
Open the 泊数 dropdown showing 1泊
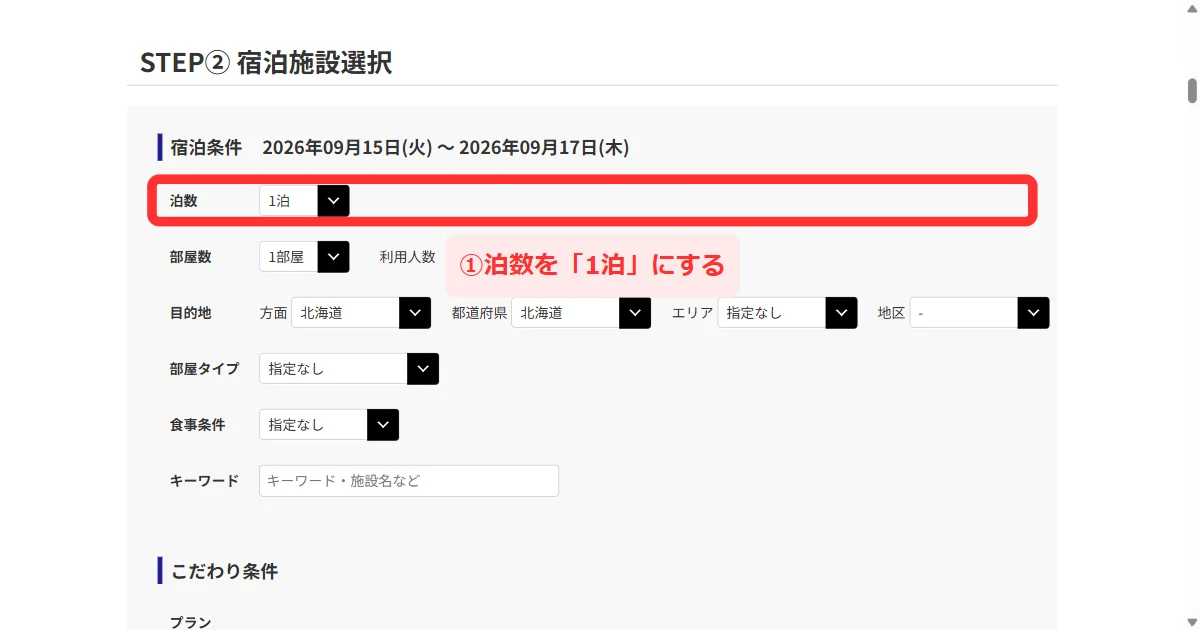coord(304,201)
